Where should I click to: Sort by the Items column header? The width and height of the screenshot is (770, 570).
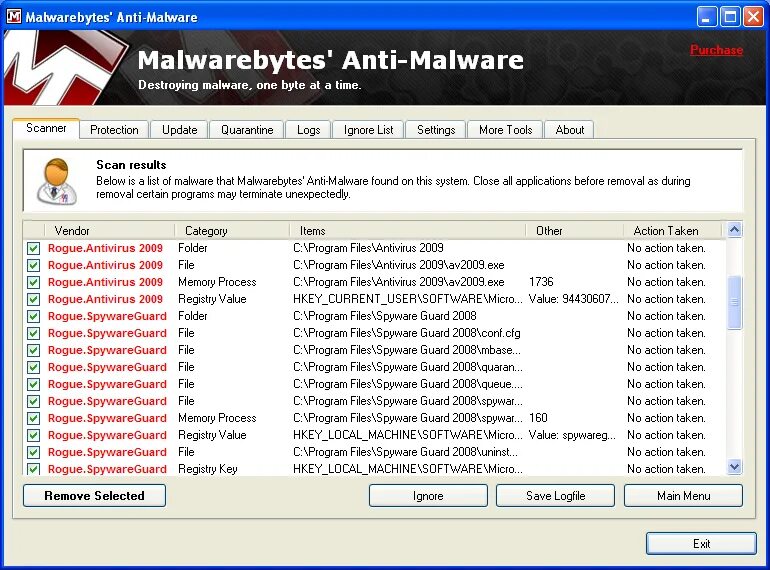pyautogui.click(x=407, y=231)
